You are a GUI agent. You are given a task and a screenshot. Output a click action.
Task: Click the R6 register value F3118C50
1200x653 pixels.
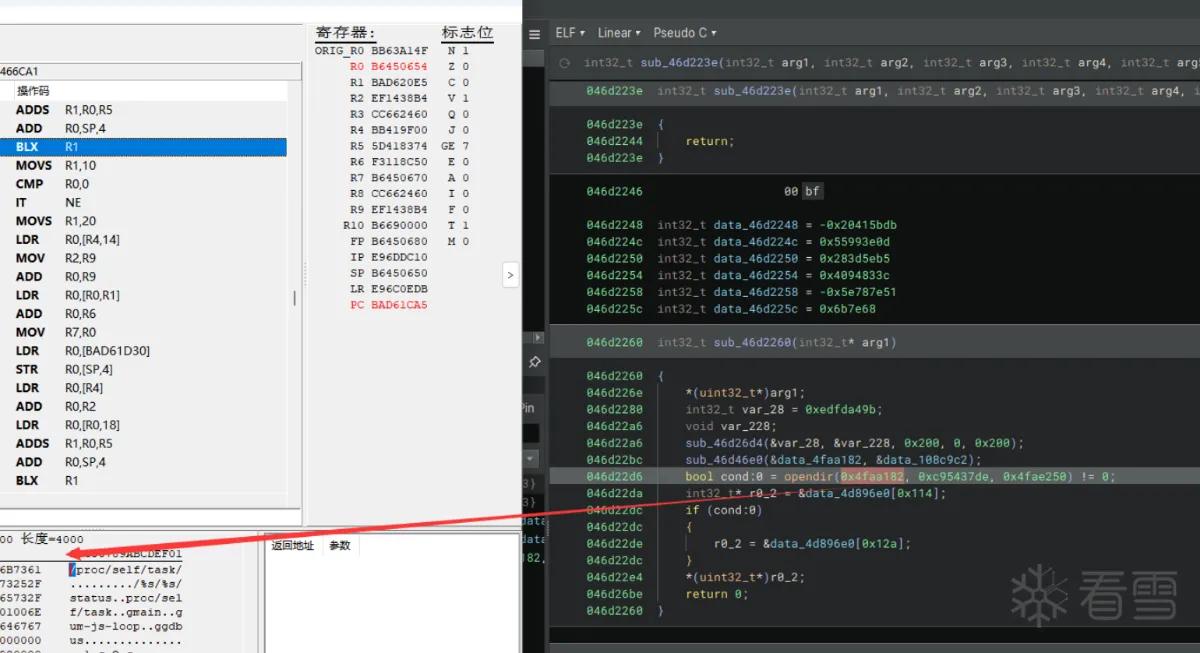pyautogui.click(x=399, y=162)
